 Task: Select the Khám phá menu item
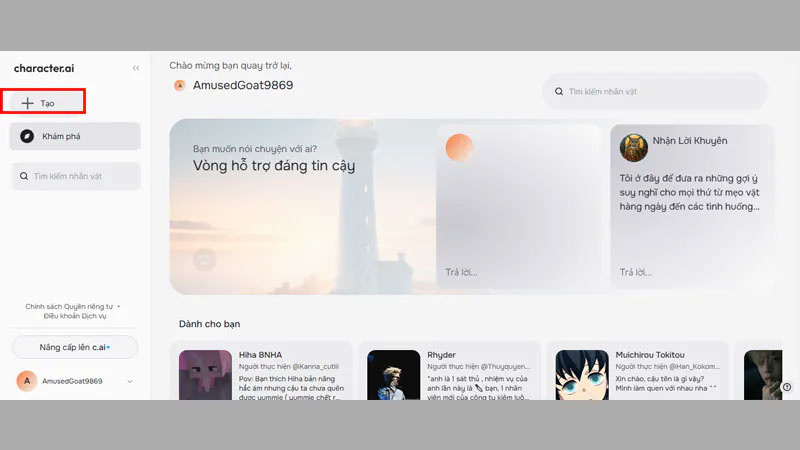(75, 136)
